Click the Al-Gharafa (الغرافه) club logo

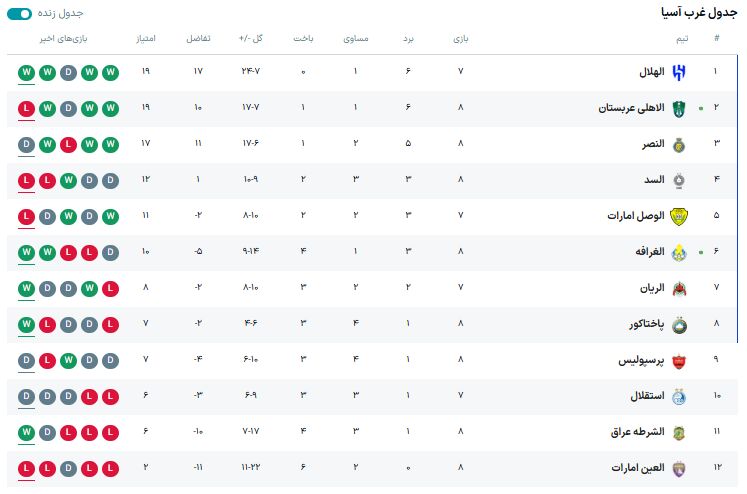click(678, 252)
